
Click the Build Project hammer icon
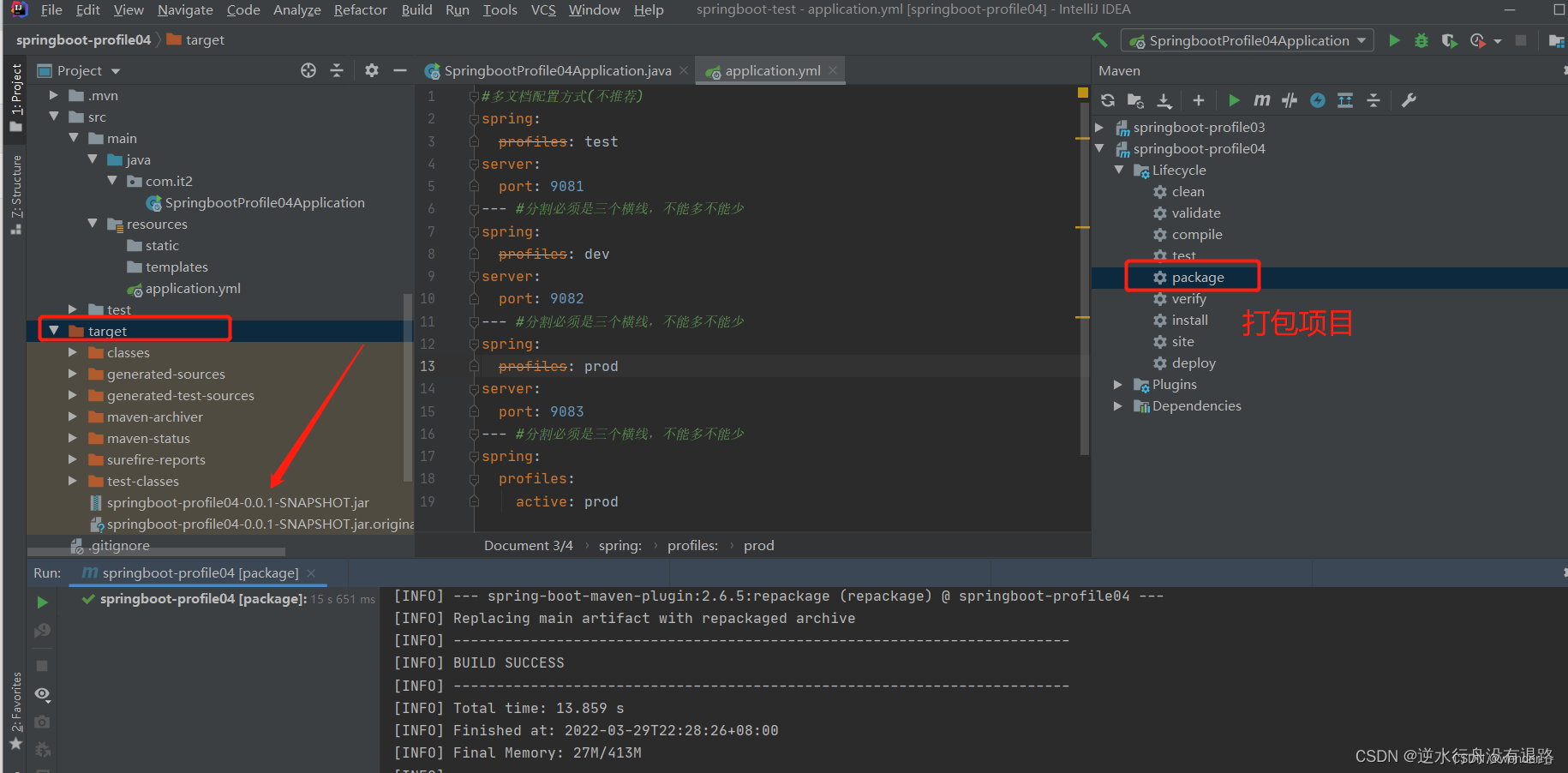click(1099, 40)
